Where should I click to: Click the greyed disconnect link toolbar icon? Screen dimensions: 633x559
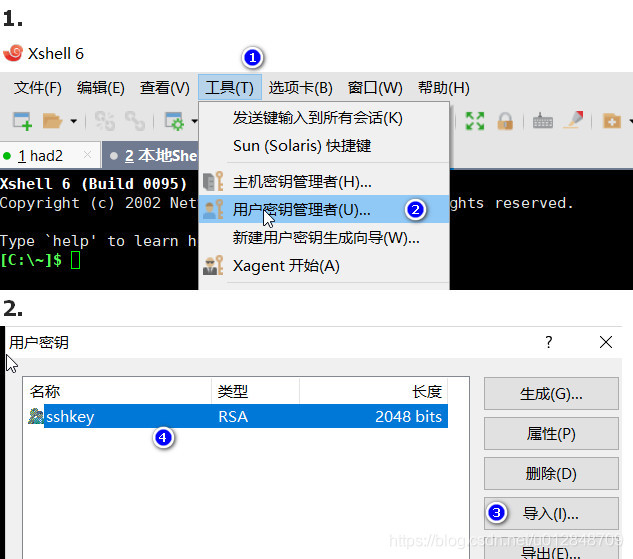coord(135,121)
